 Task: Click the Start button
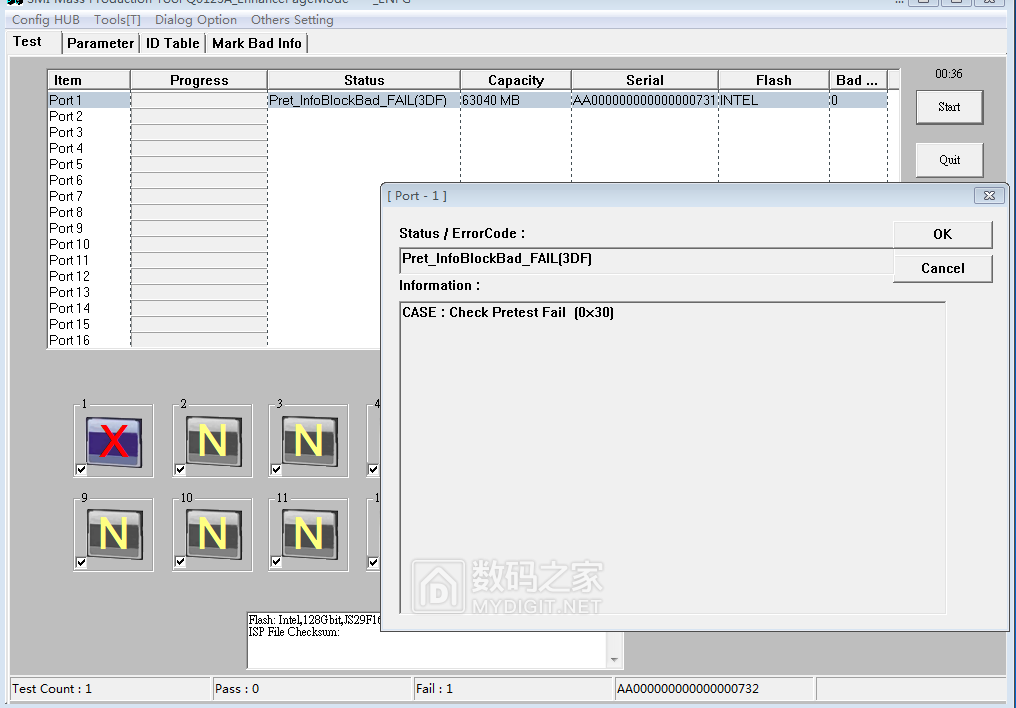949,107
